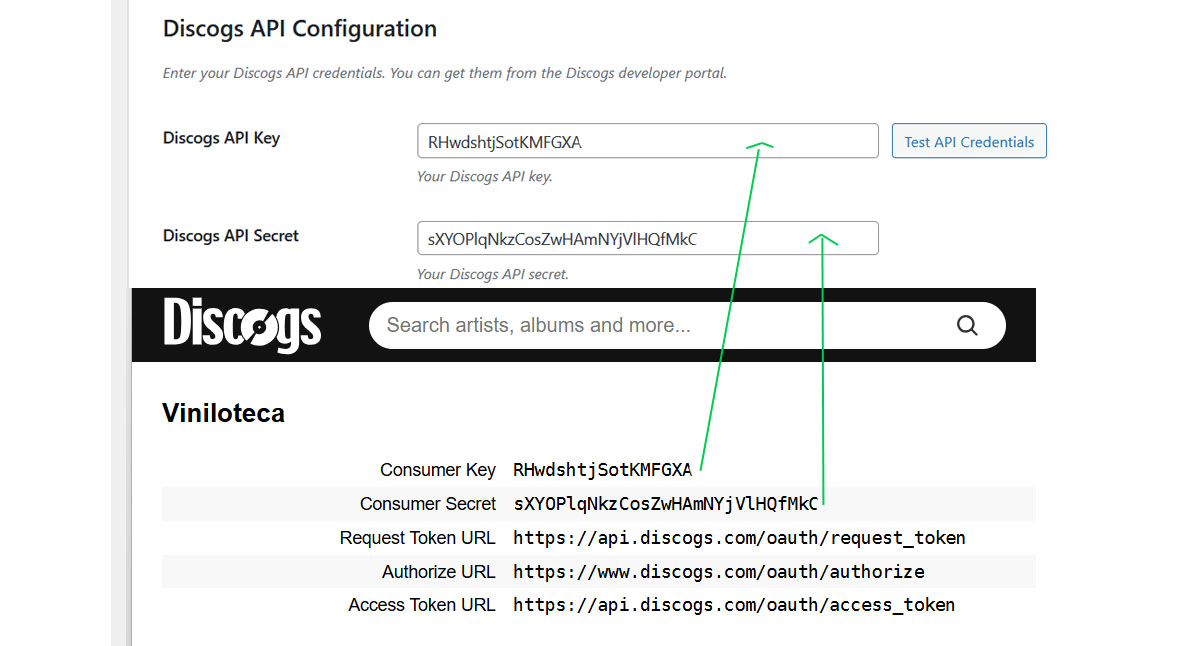
Task: Select the Consumer Secret value to copy it
Action: point(664,503)
